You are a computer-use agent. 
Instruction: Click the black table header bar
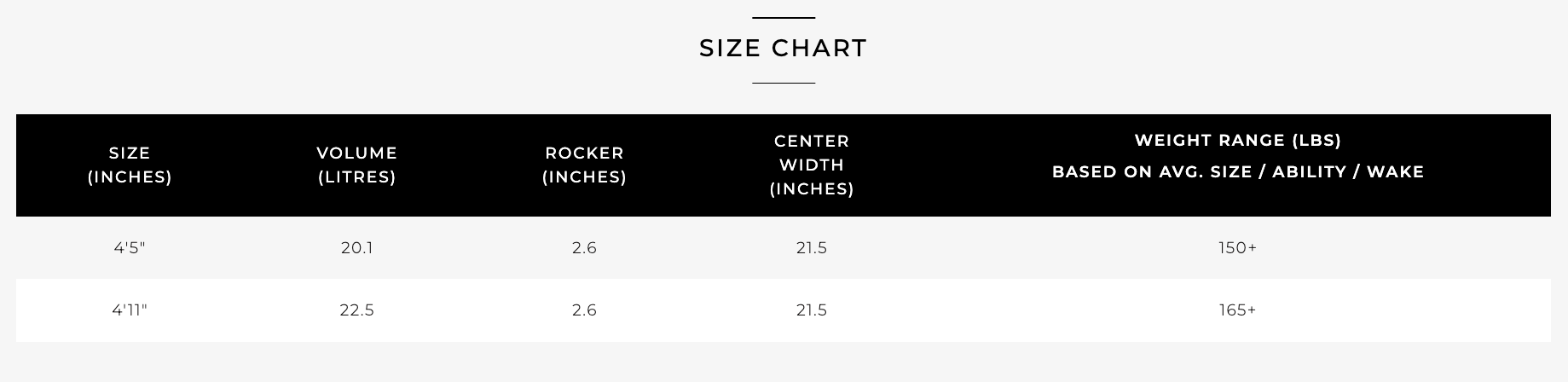783,165
